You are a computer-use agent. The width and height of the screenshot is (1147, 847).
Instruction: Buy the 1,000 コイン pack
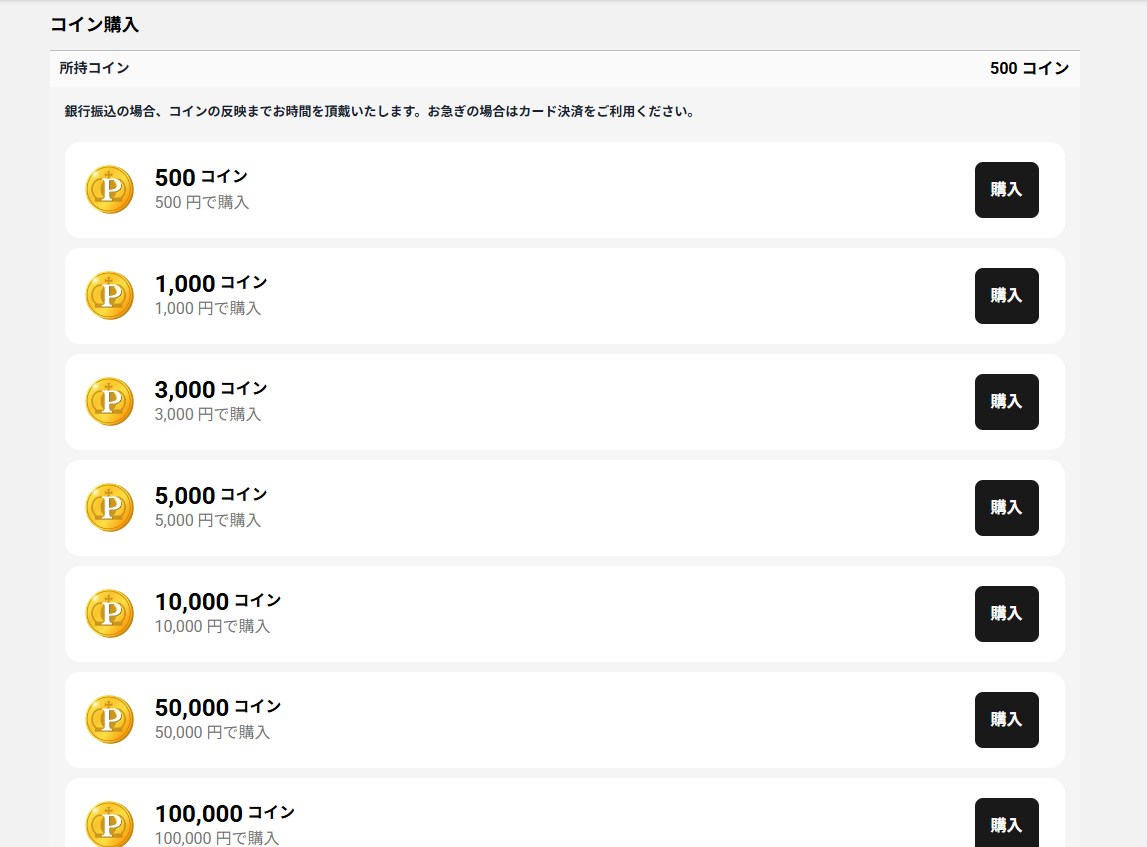pyautogui.click(x=1006, y=296)
